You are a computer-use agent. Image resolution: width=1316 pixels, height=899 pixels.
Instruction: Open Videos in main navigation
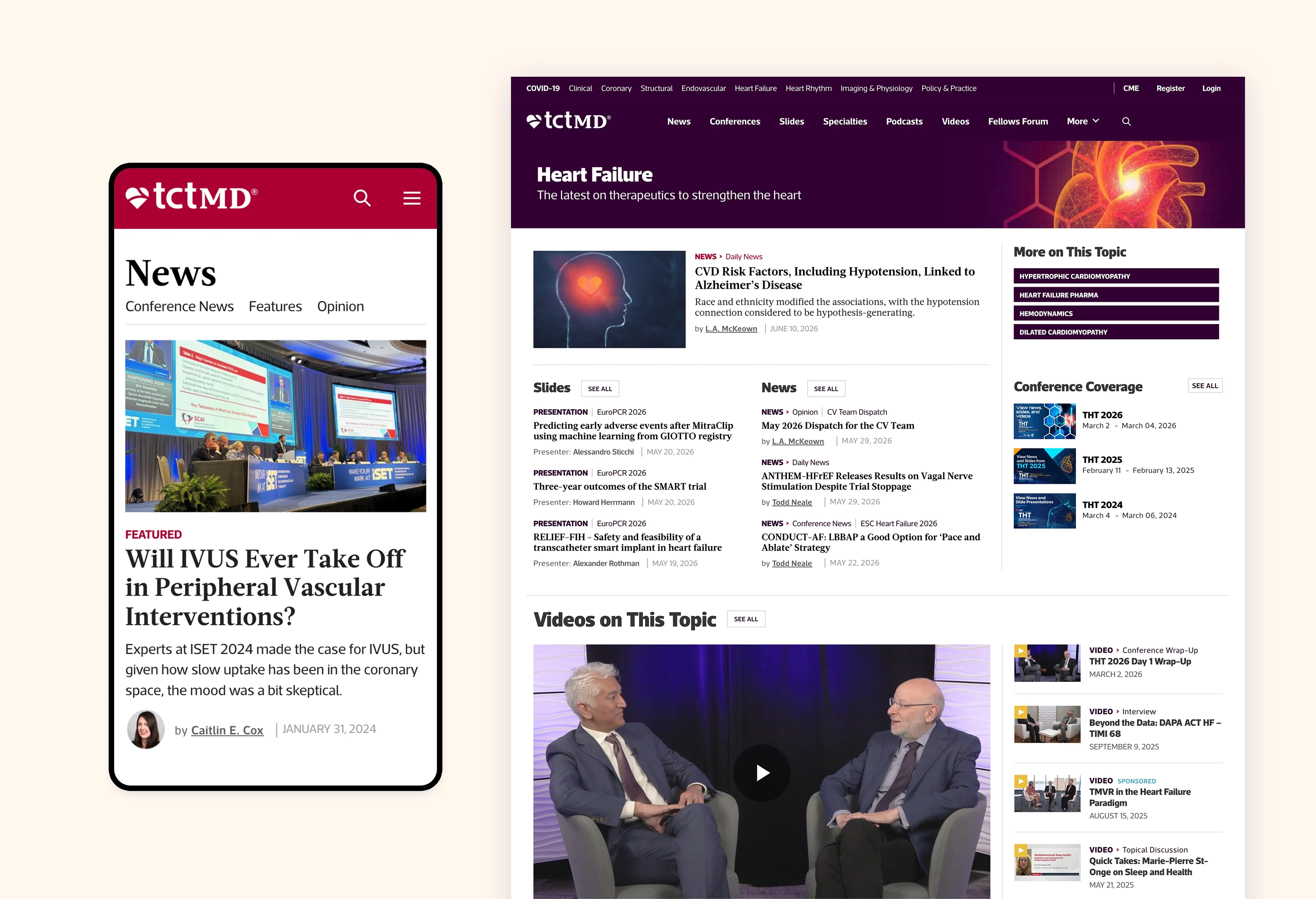pos(955,122)
